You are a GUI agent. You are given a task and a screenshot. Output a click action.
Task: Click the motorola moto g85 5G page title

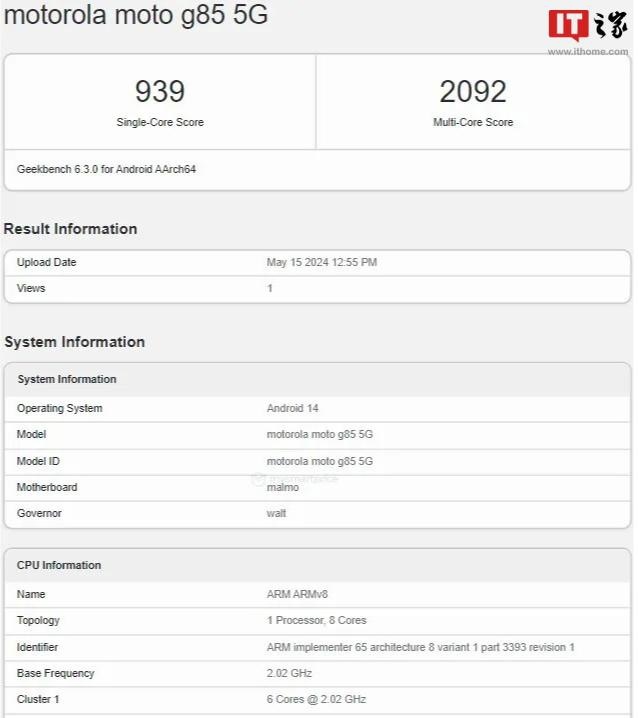pyautogui.click(x=136, y=16)
